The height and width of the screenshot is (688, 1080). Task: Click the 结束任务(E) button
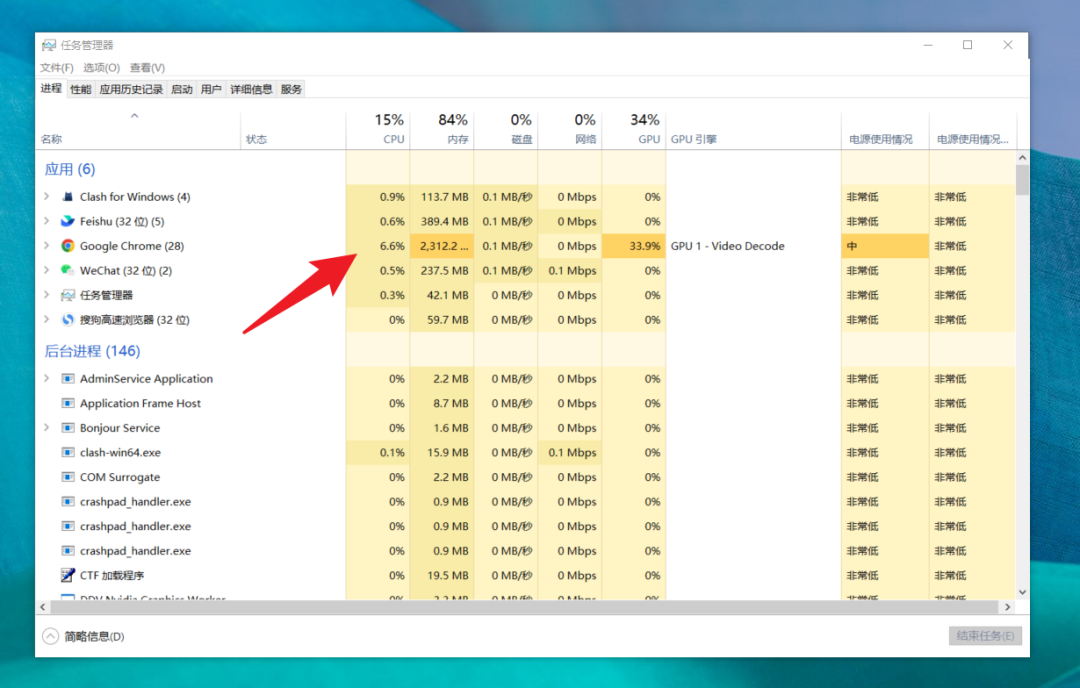click(985, 636)
